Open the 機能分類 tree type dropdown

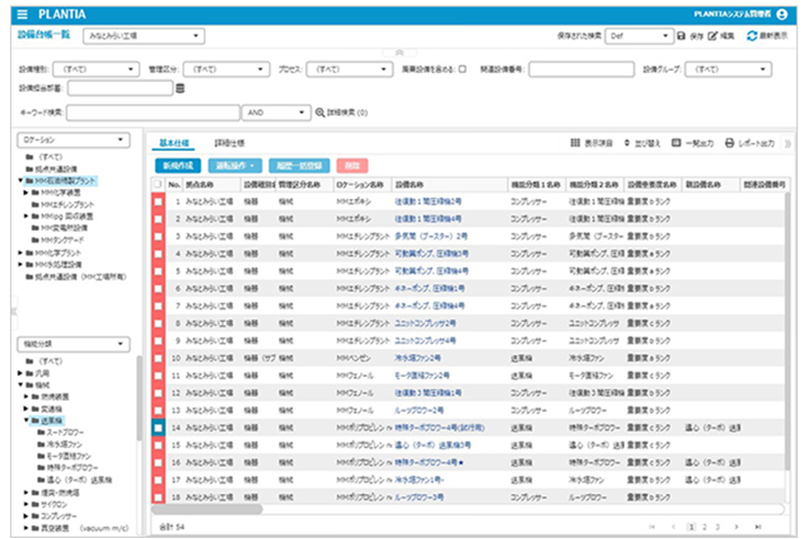tap(73, 344)
